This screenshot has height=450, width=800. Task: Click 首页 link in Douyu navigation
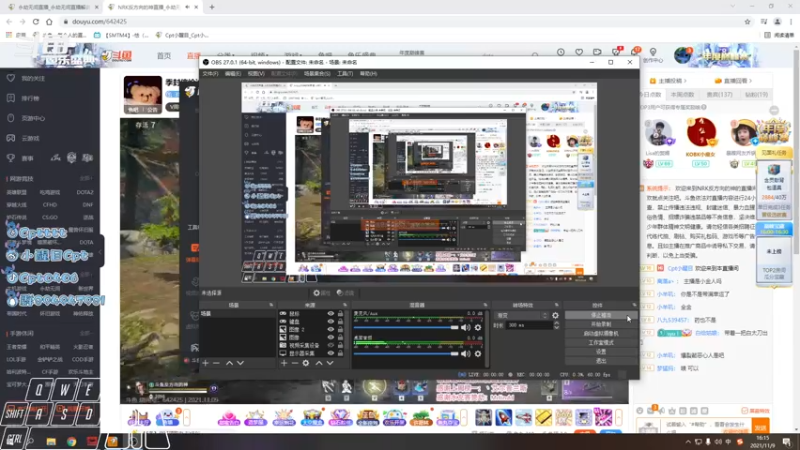click(x=164, y=56)
